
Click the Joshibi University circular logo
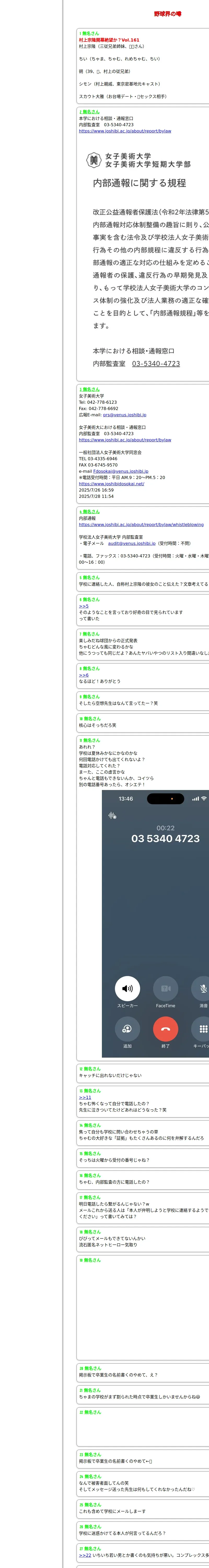click(94, 160)
